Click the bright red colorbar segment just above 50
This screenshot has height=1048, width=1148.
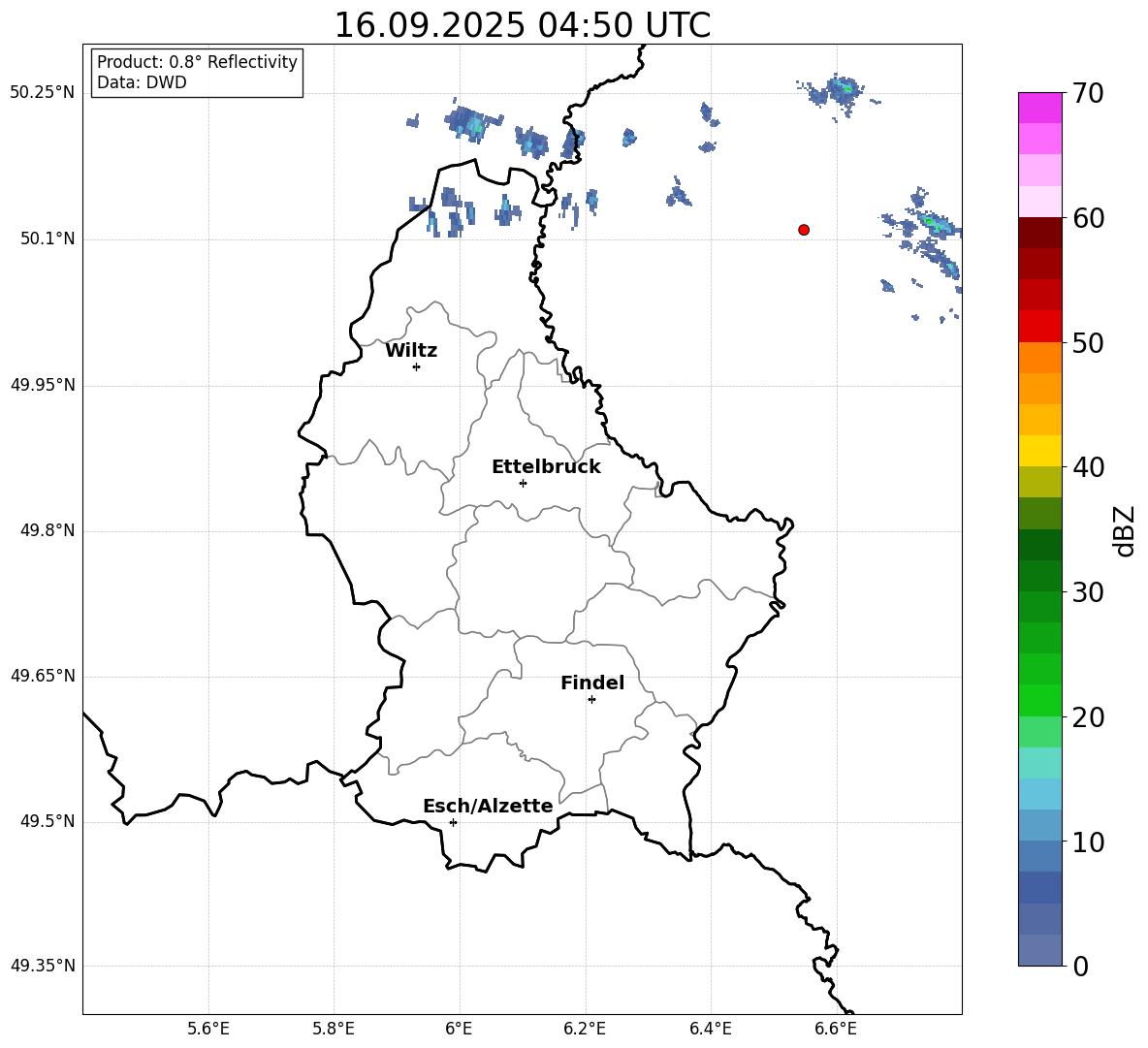point(1039,327)
